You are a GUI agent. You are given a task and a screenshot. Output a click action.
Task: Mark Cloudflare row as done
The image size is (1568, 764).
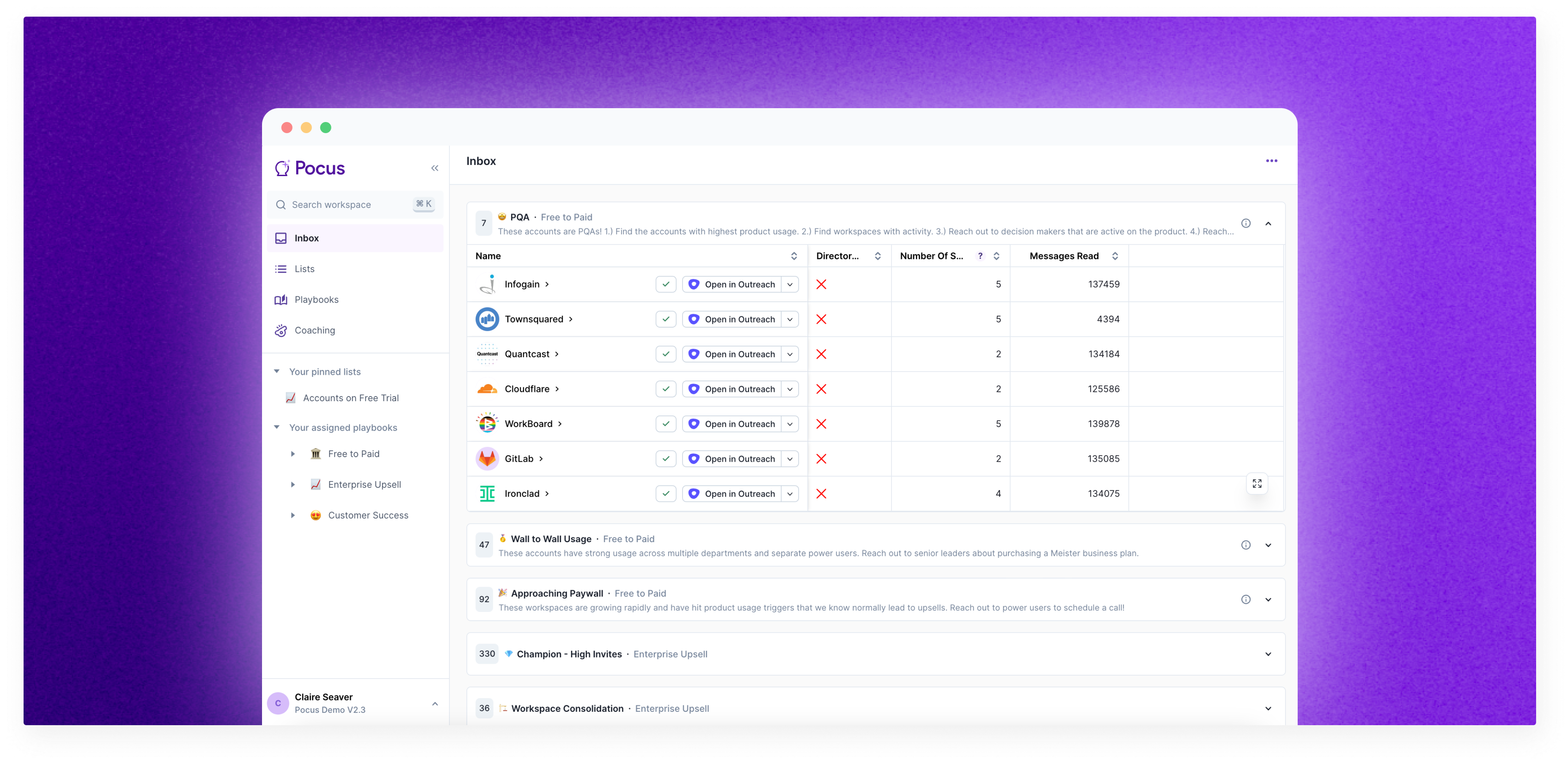tap(666, 389)
